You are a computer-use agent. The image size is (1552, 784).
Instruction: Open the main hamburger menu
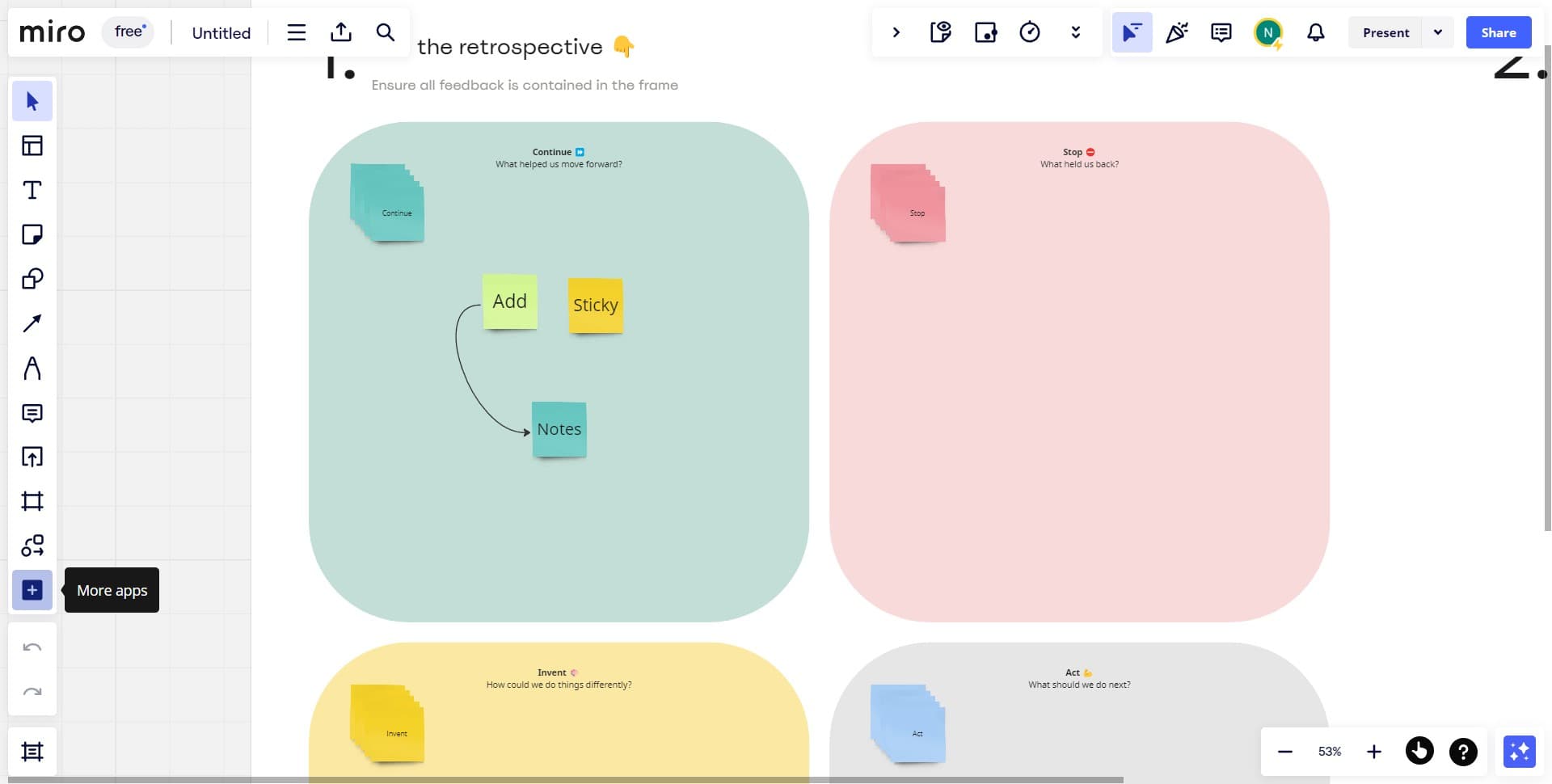pos(297,32)
